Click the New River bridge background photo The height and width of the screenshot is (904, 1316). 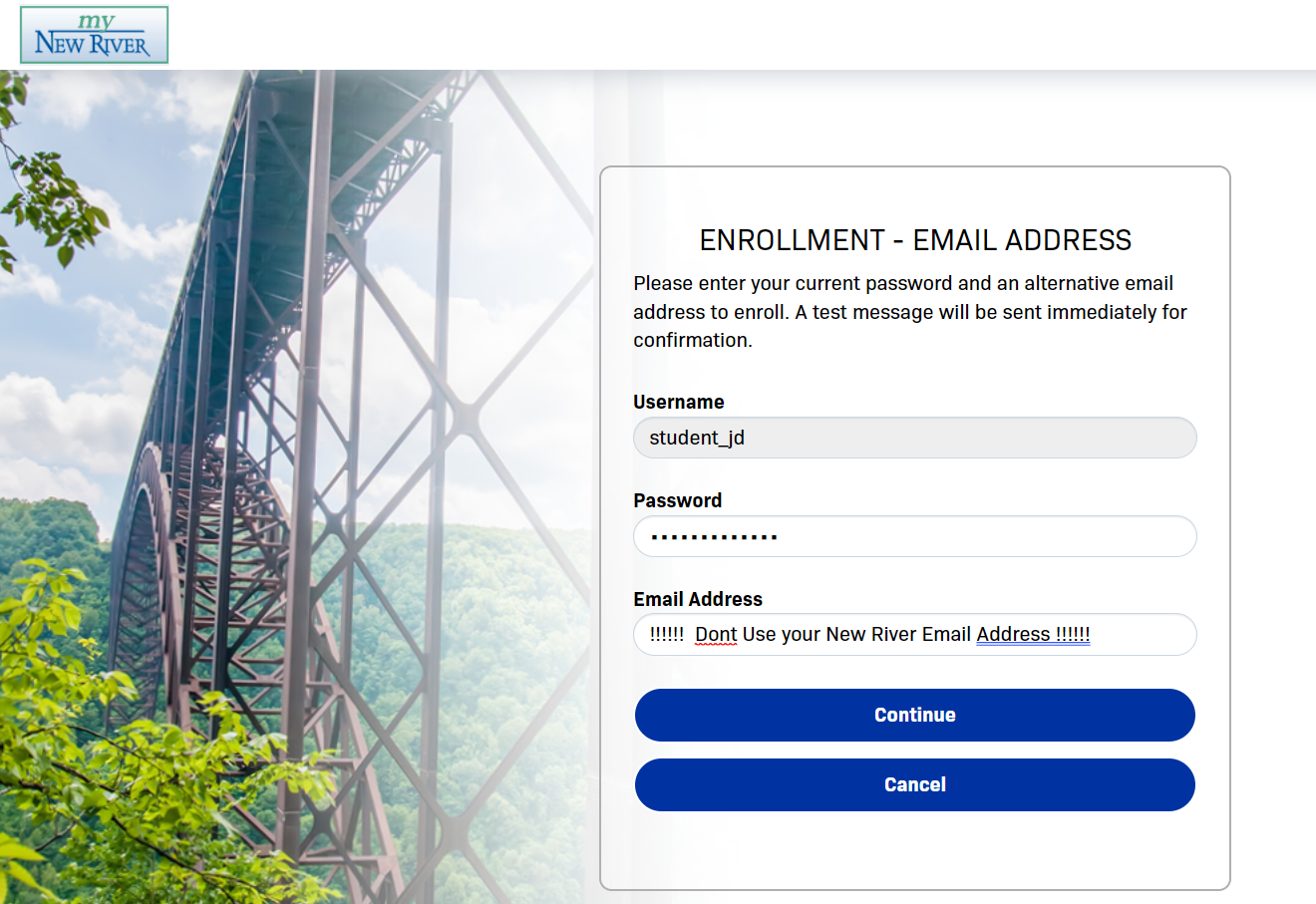pyautogui.click(x=299, y=399)
